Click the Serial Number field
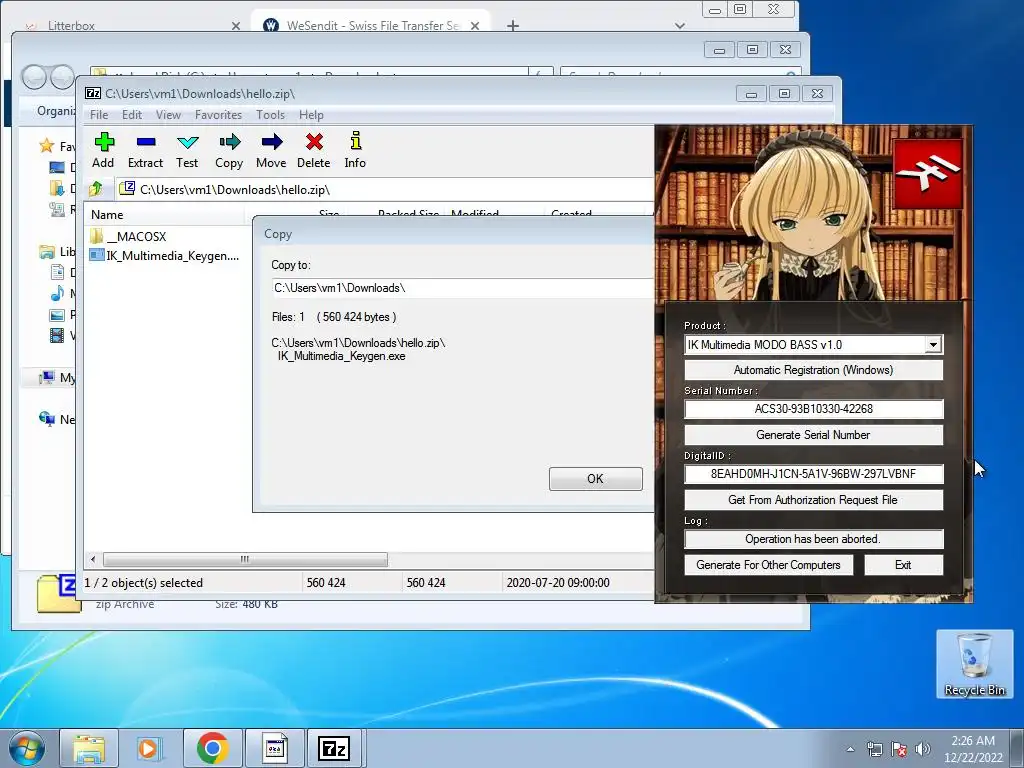The width and height of the screenshot is (1024, 768). (x=814, y=409)
